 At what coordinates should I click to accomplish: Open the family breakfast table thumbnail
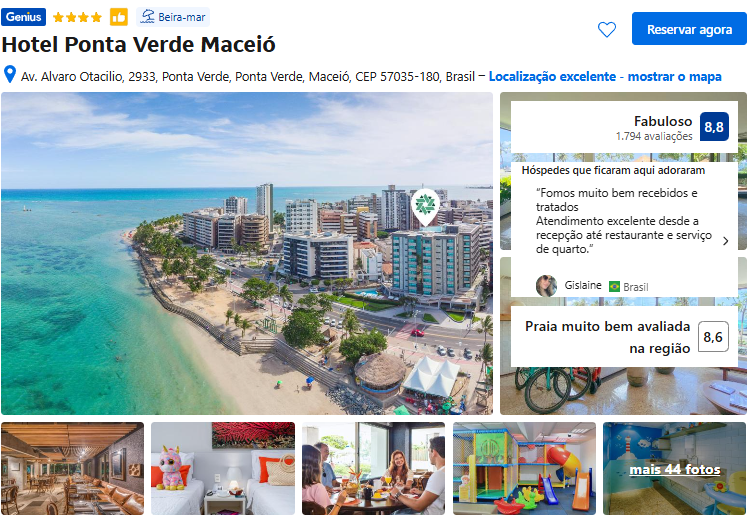374,468
